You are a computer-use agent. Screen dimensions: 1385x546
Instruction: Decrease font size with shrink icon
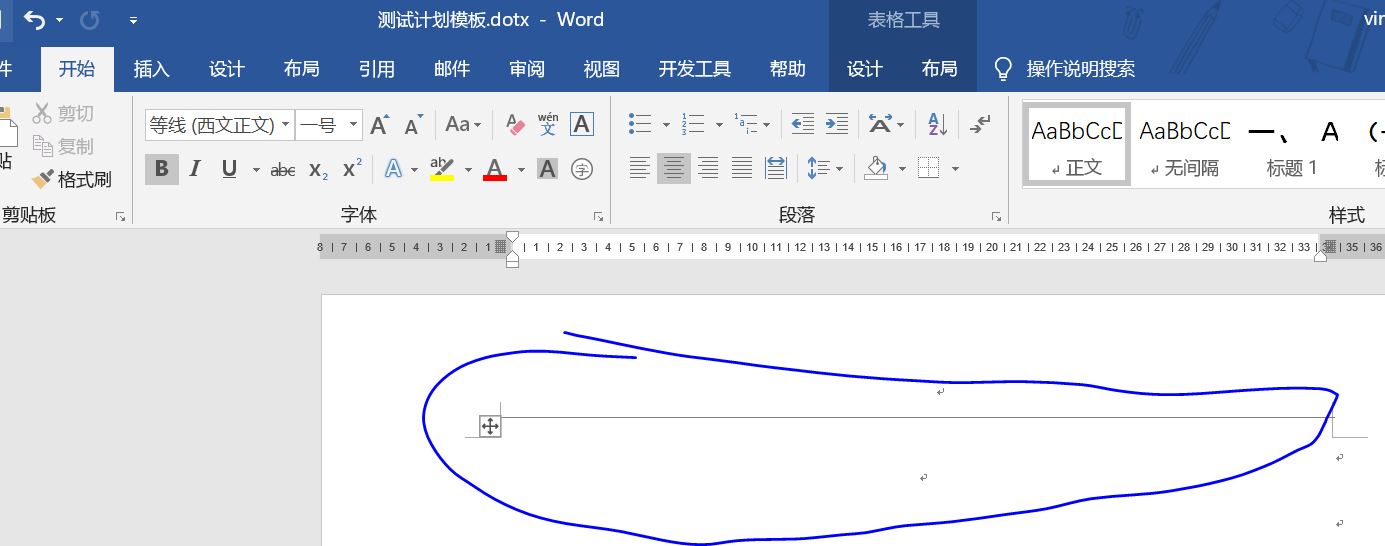tap(414, 125)
